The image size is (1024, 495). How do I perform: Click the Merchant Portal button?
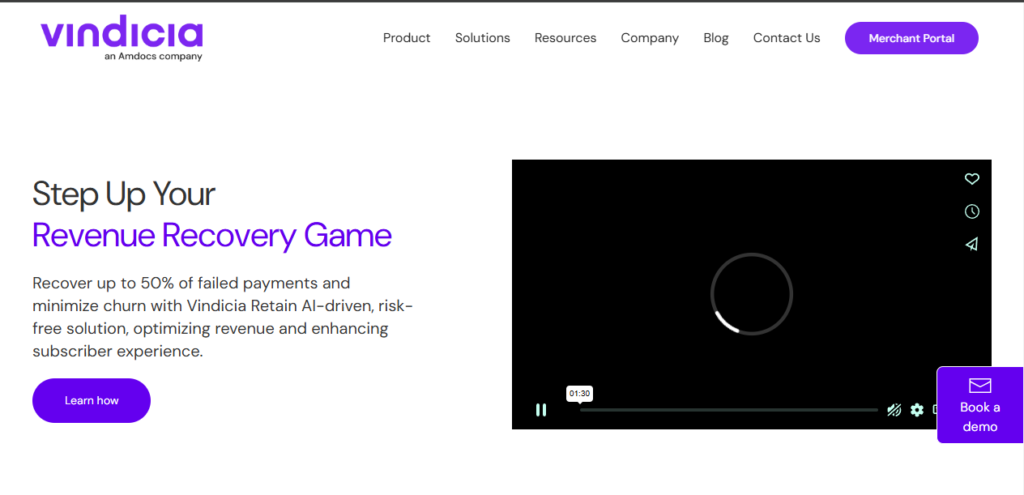point(911,38)
